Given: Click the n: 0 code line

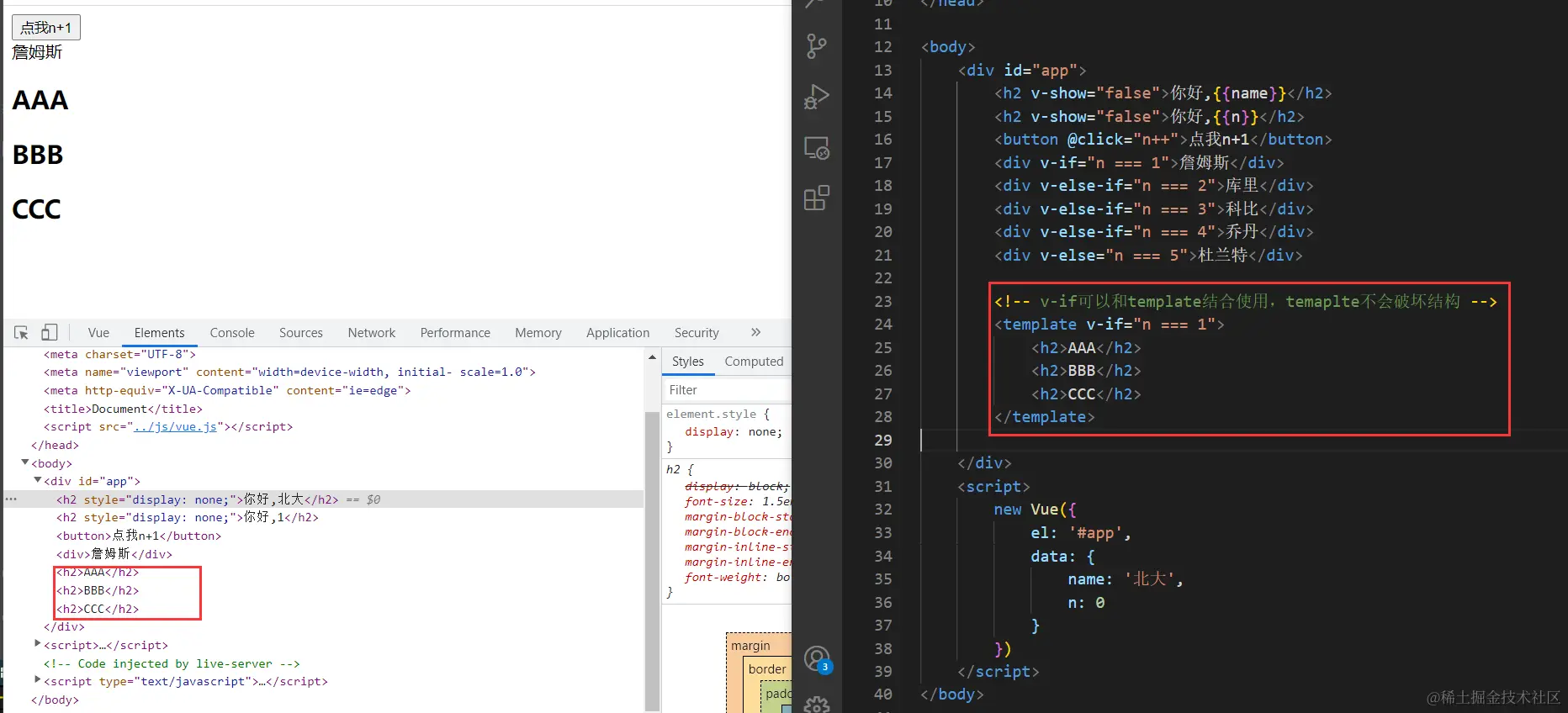Looking at the screenshot, I should [x=1086, y=603].
